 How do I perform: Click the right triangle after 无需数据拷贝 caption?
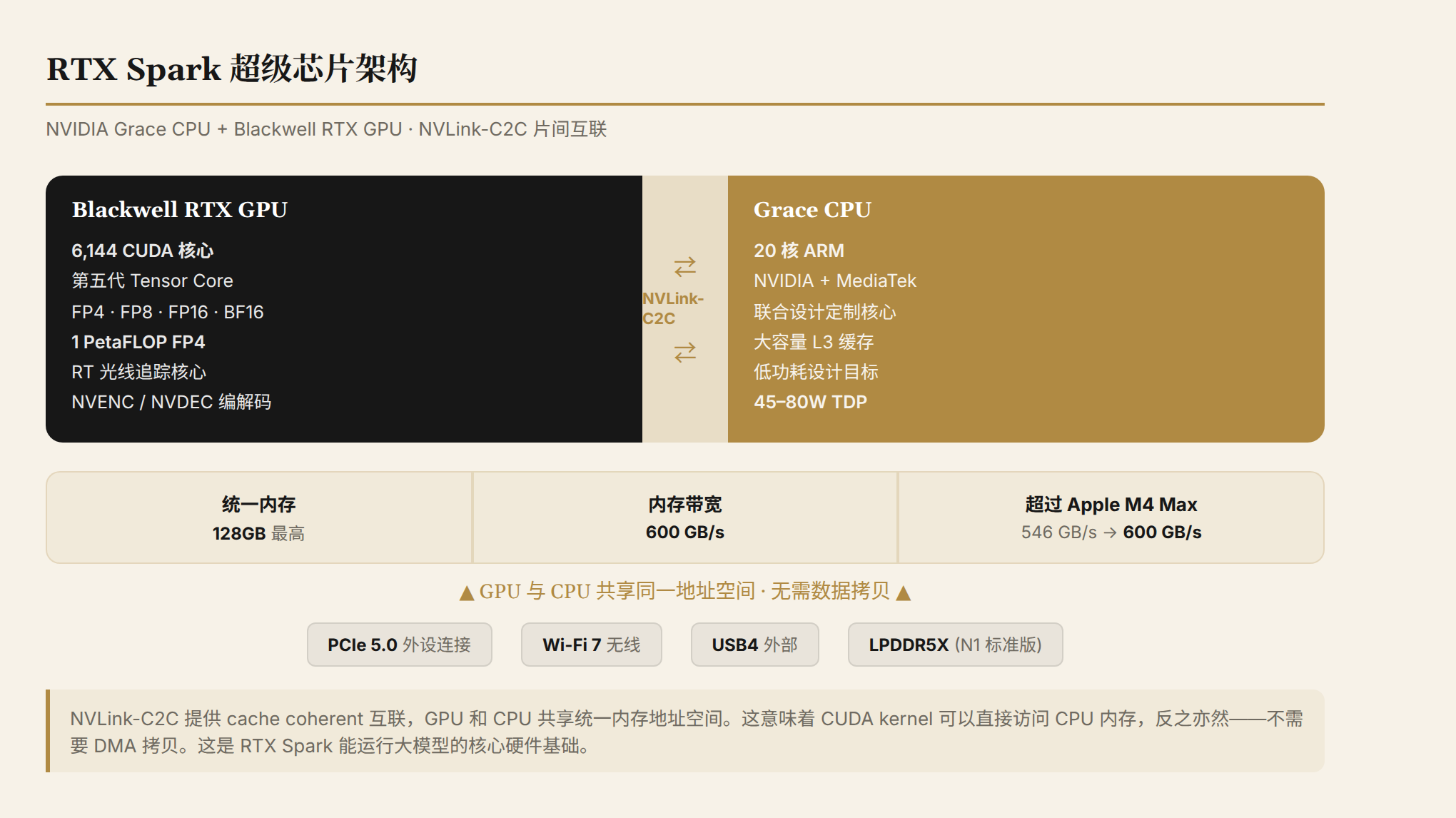[x=904, y=592]
